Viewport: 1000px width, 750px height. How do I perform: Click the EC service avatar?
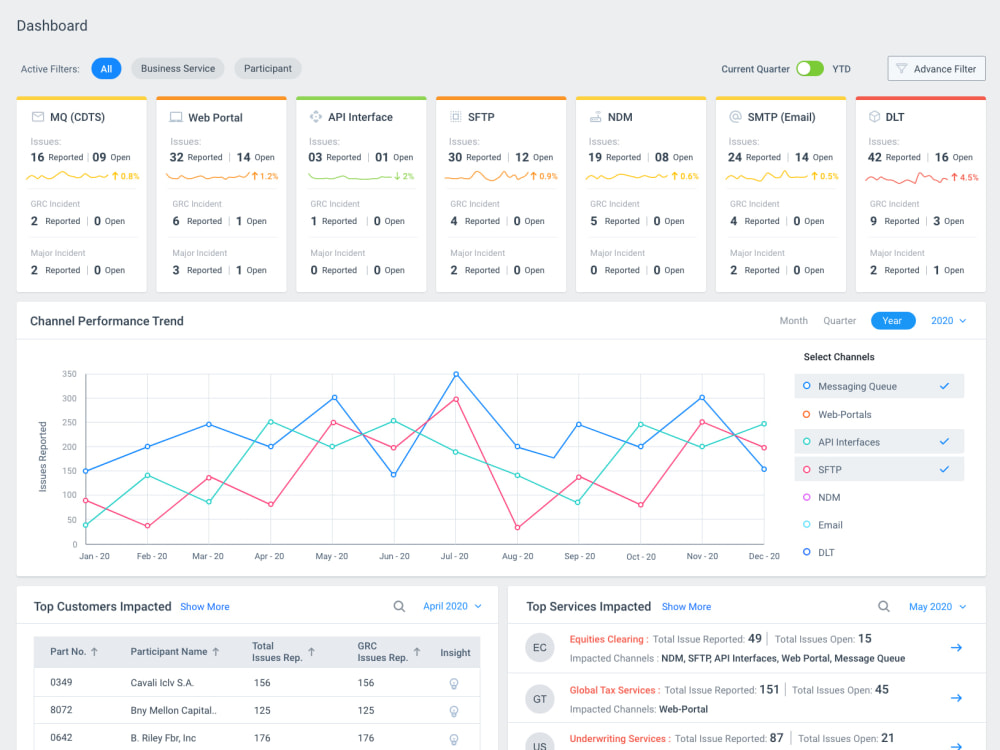pyautogui.click(x=540, y=647)
